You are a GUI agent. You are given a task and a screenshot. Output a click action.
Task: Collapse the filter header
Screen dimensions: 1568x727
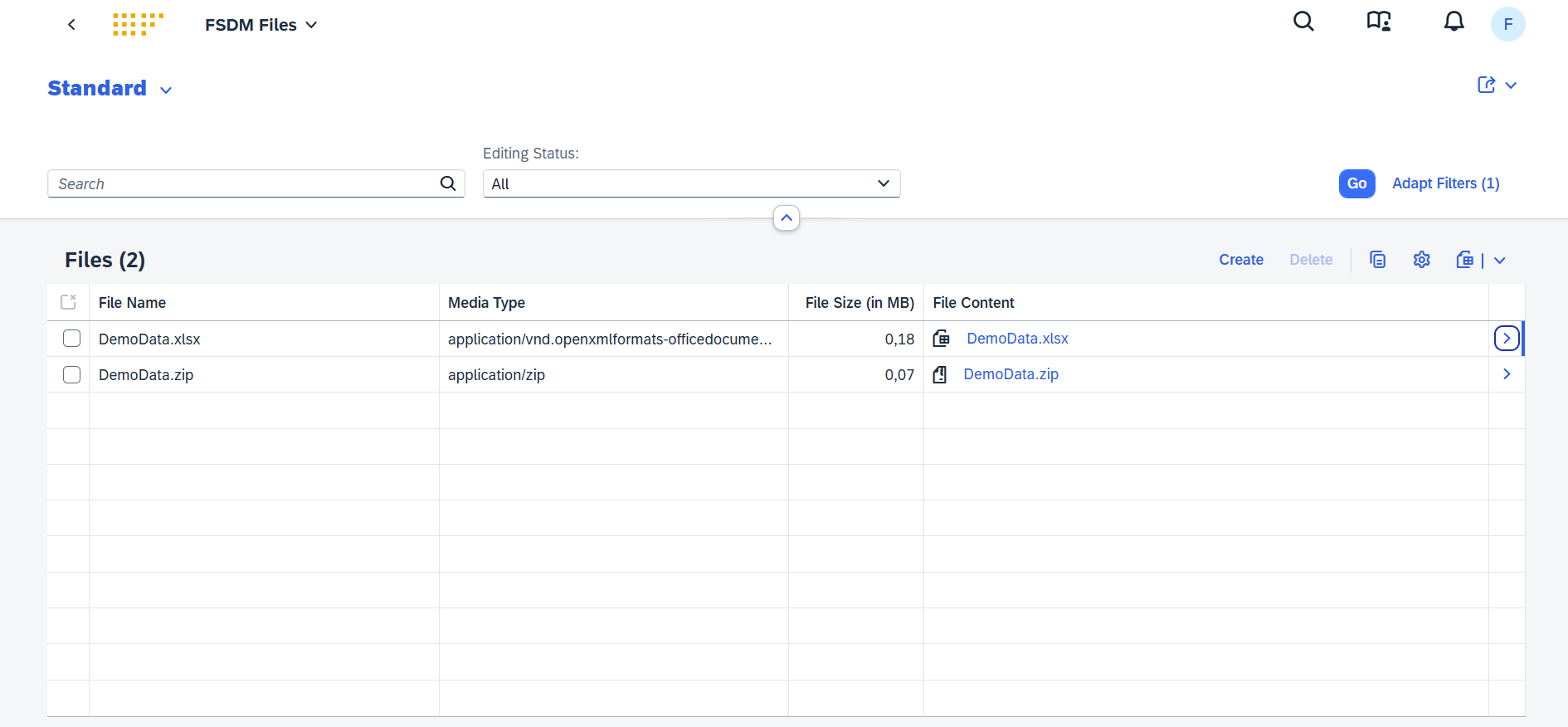pos(786,217)
